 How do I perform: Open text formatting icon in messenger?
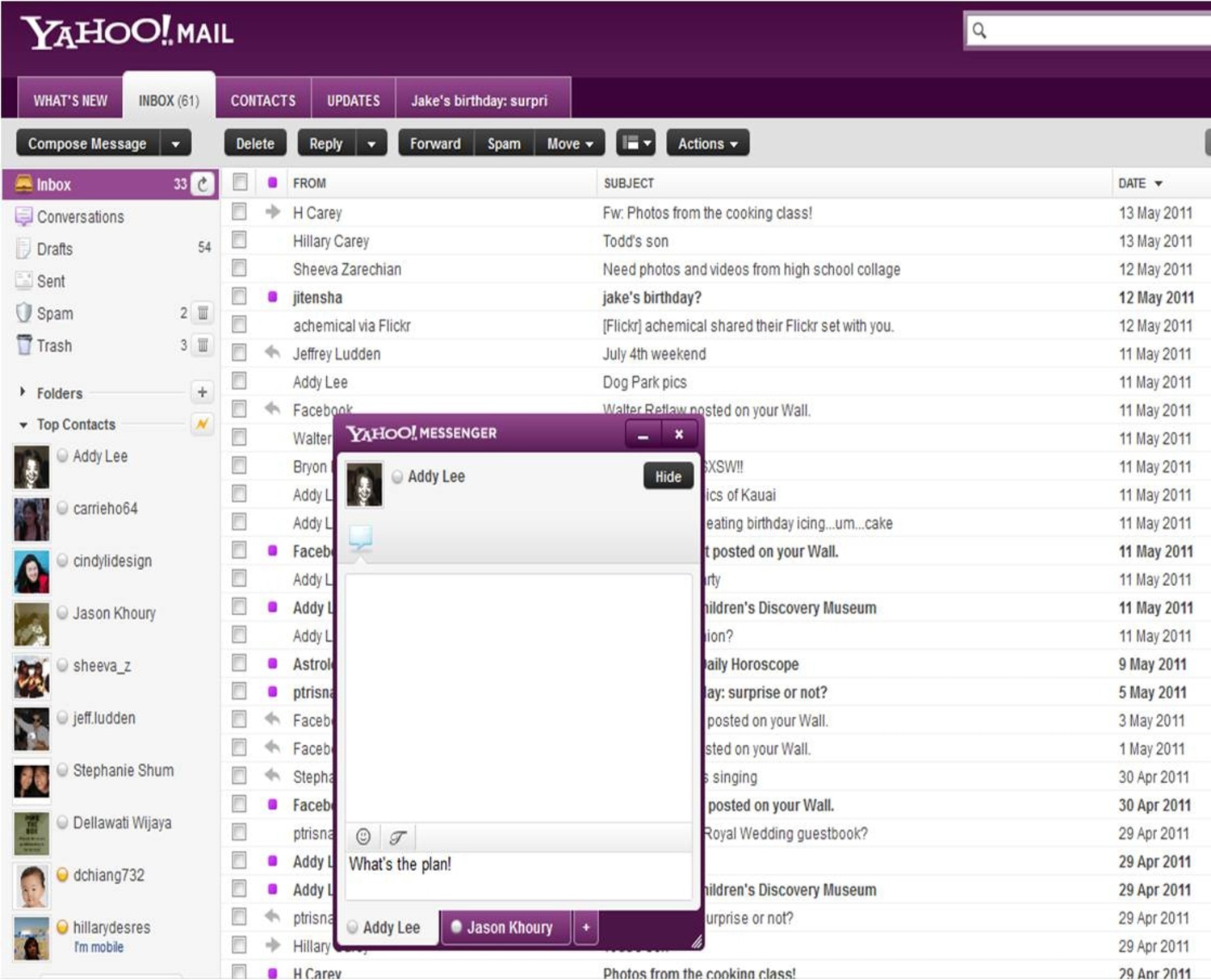[x=397, y=836]
